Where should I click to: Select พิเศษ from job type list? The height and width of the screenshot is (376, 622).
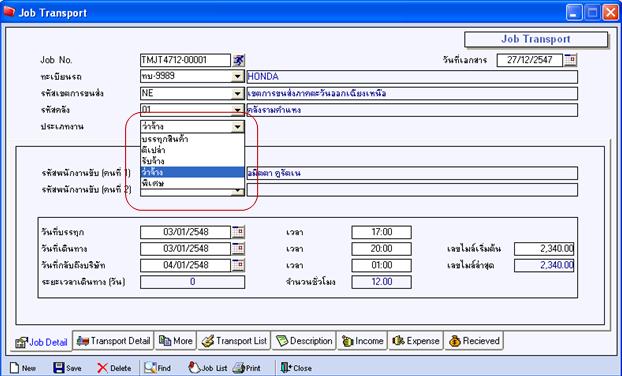tap(192, 183)
